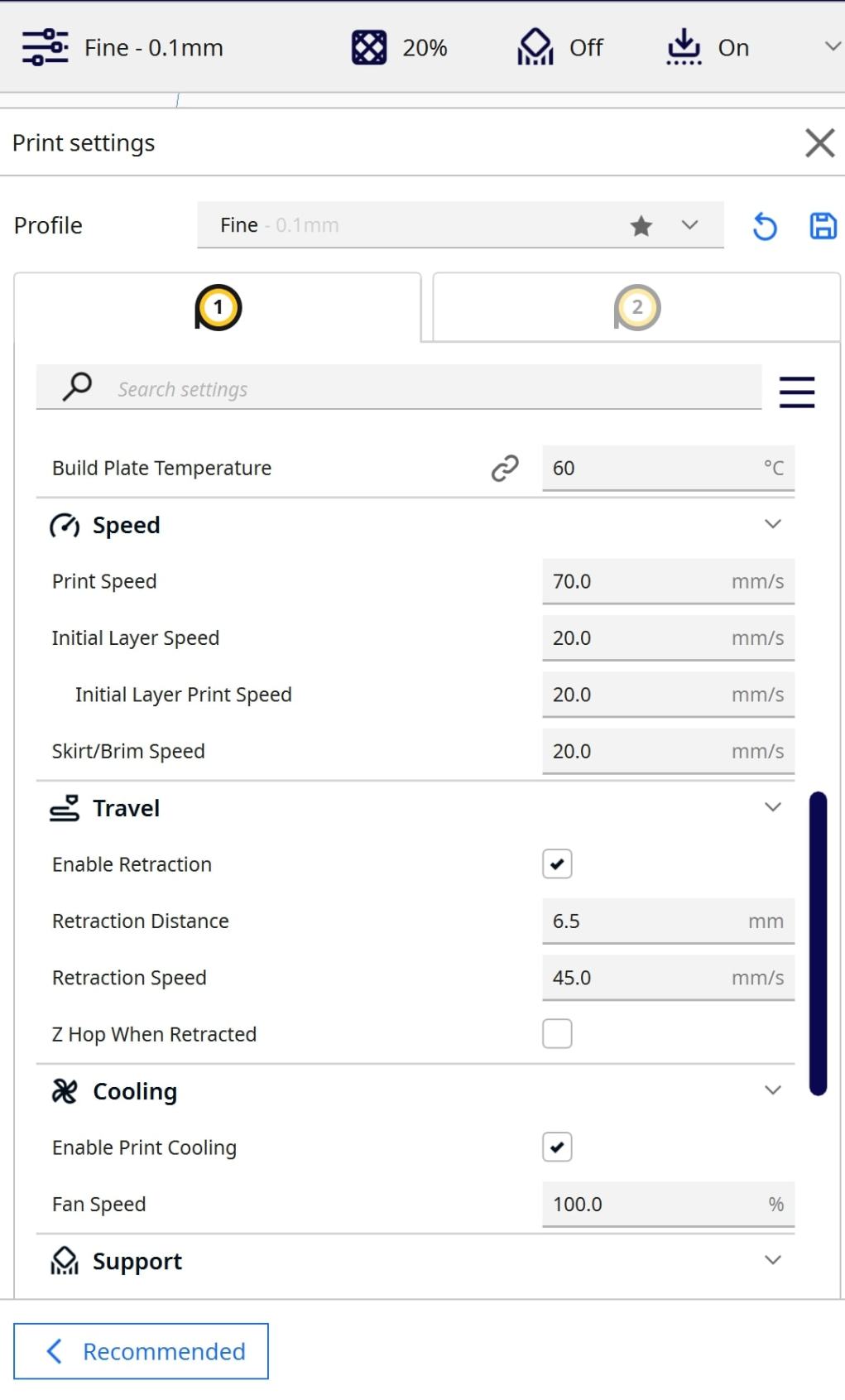The image size is (845, 1400).
Task: Open the settings visibility hamburger menu
Action: point(797,392)
